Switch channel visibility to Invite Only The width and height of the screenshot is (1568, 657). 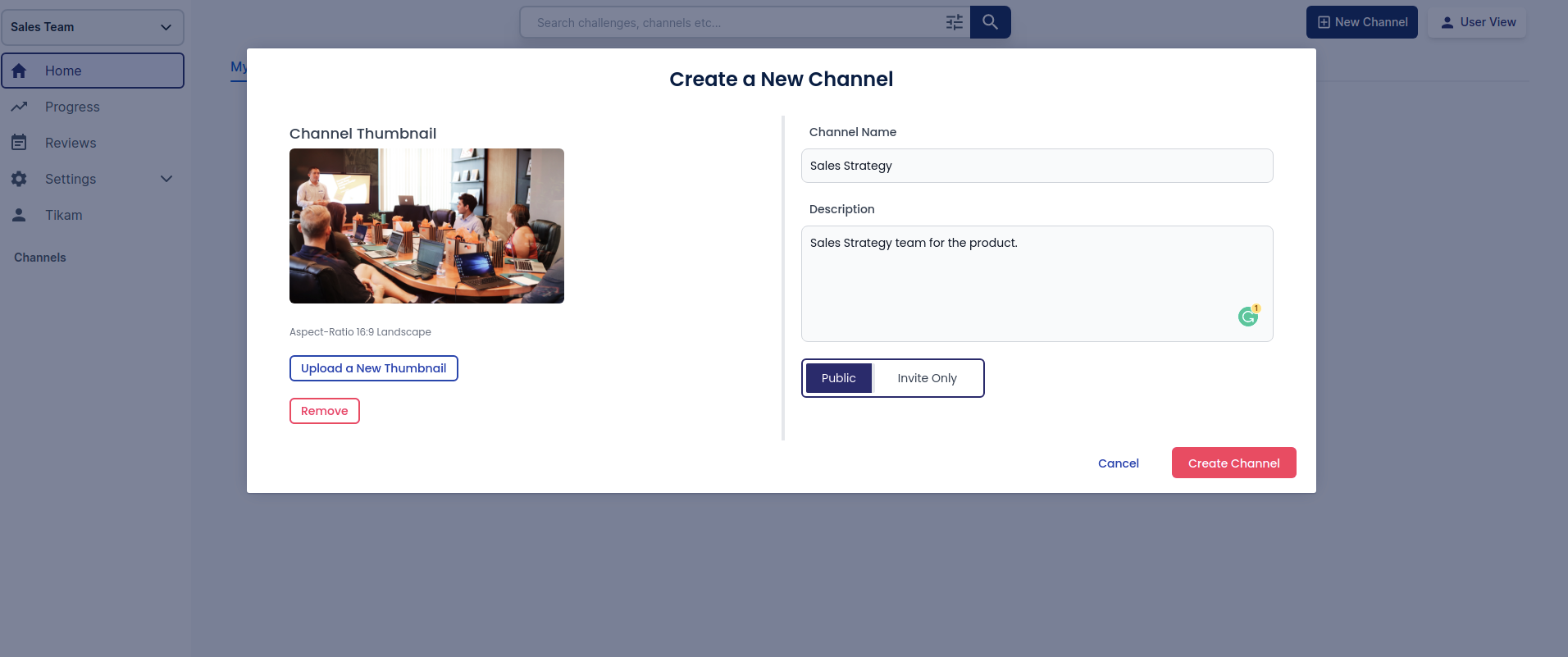[927, 378]
